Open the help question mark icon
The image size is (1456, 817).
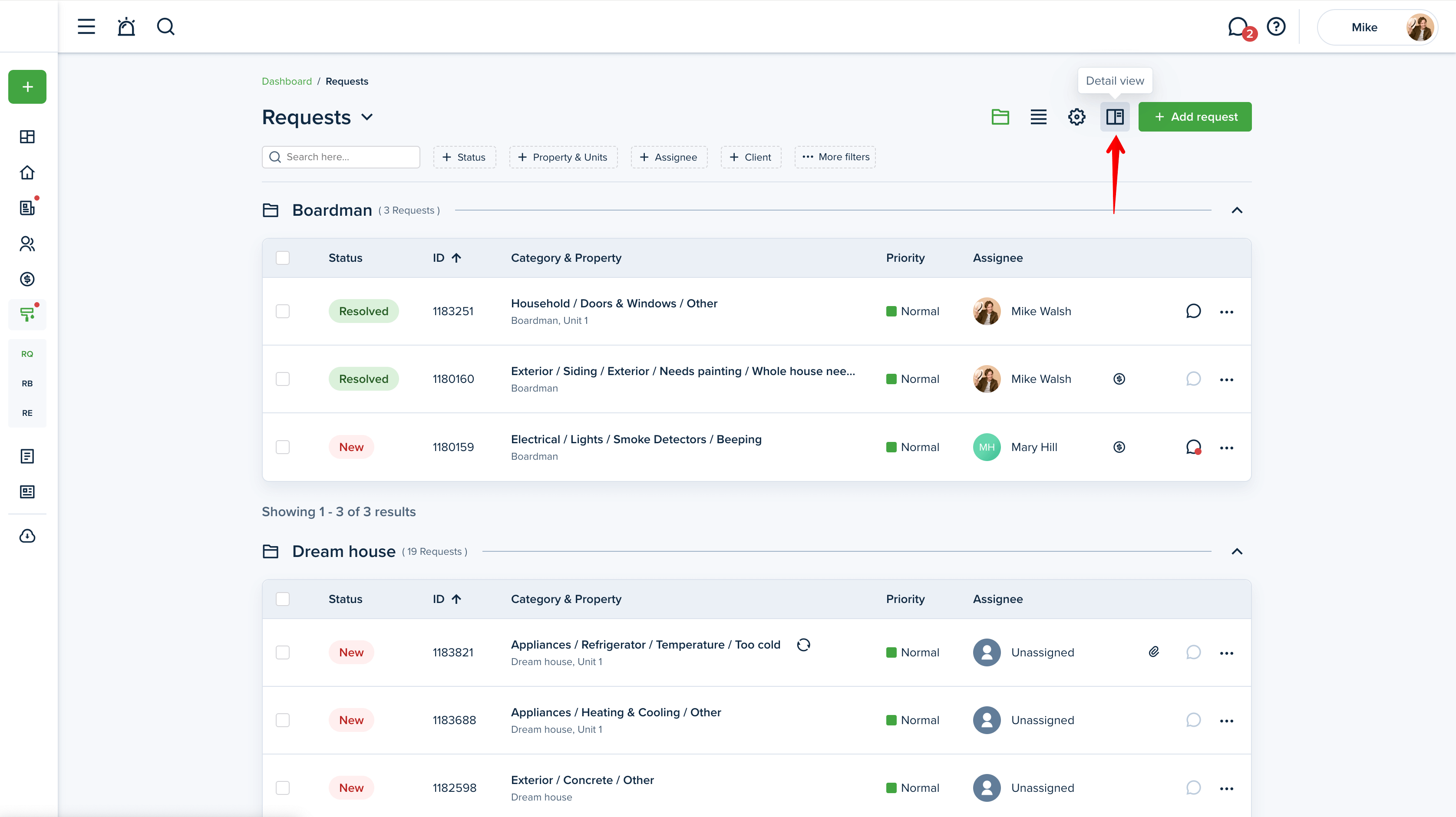tap(1276, 26)
